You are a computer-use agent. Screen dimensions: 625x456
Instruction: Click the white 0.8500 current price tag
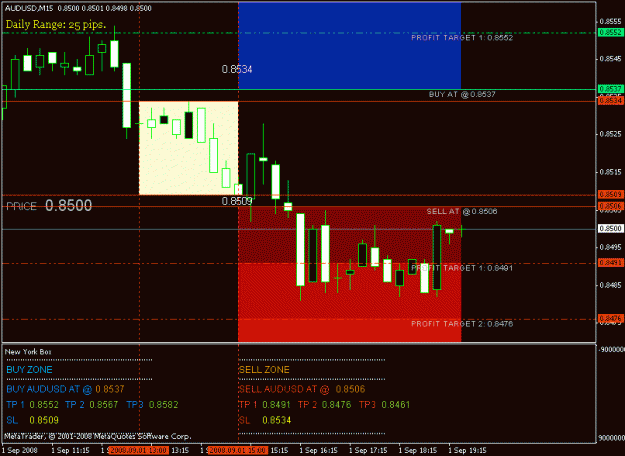tap(610, 228)
